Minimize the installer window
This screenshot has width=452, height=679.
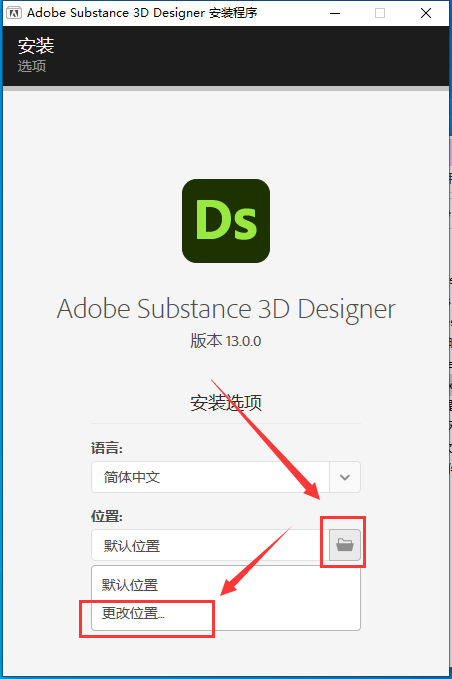335,13
